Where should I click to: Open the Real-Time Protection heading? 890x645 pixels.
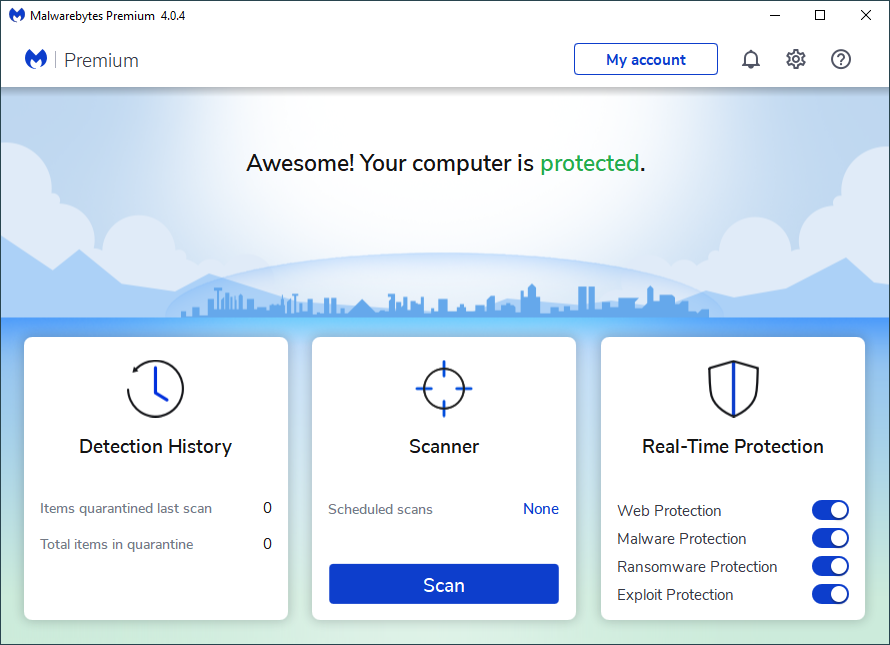(x=733, y=447)
